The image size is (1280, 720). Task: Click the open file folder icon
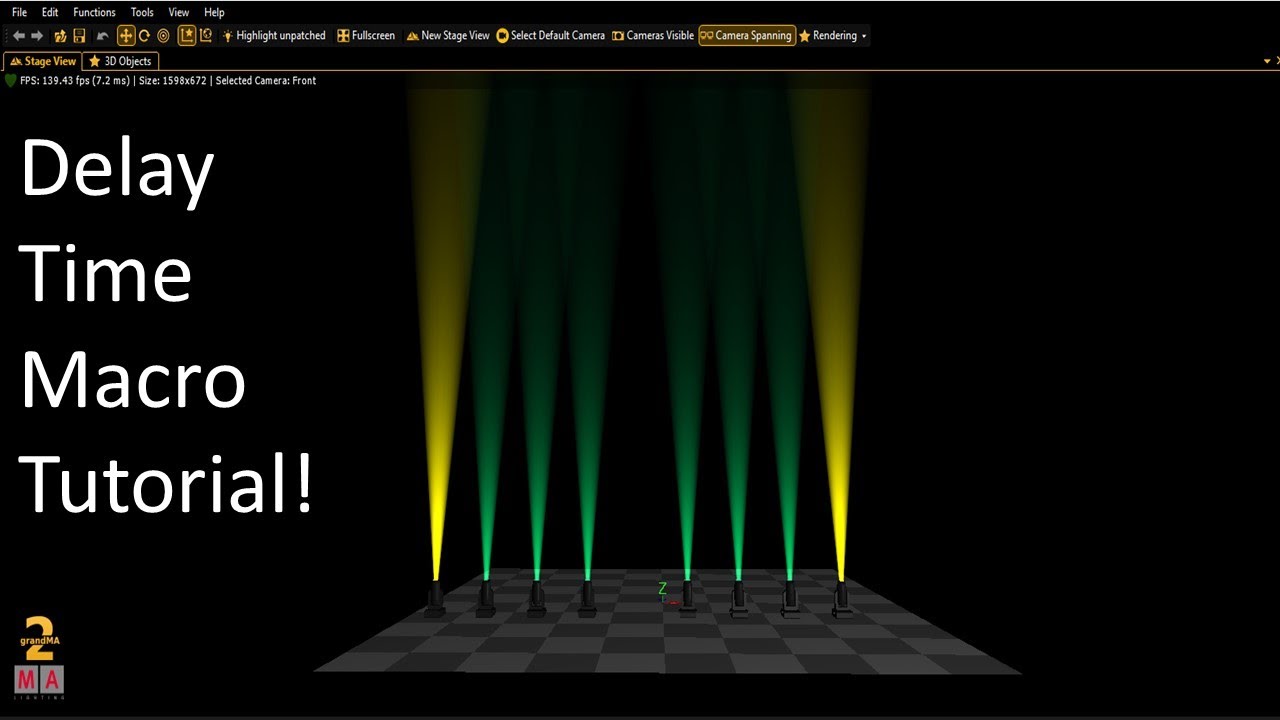[x=60, y=35]
